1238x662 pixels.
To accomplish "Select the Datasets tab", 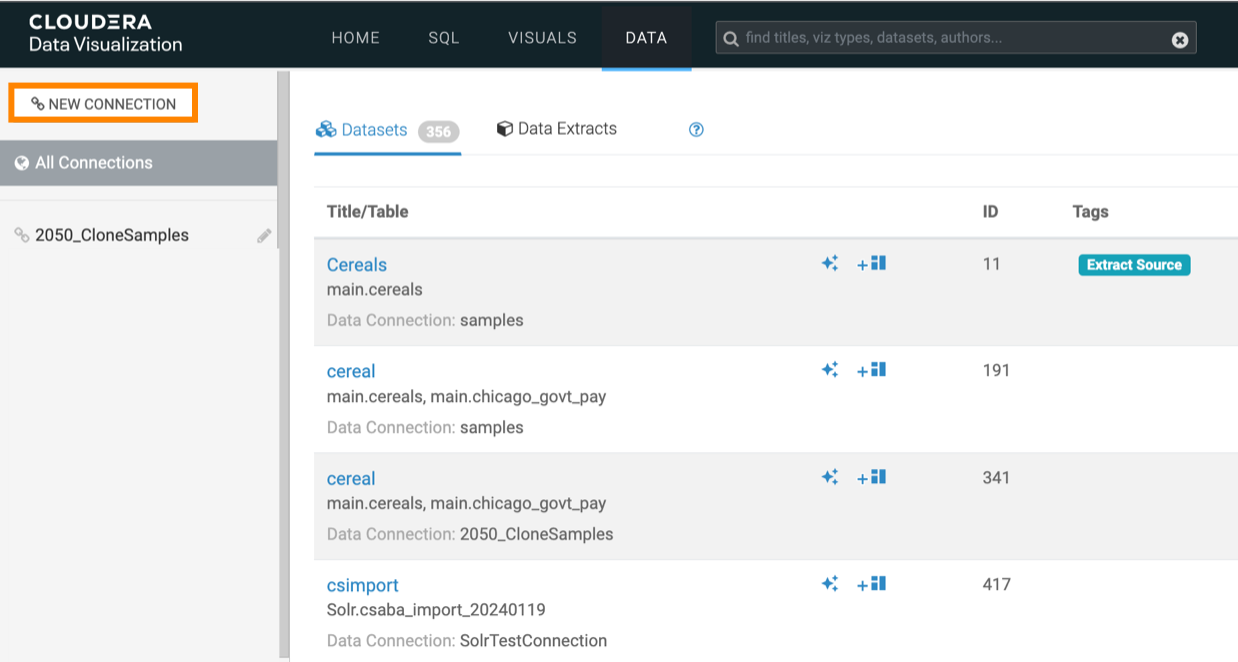I will point(373,130).
